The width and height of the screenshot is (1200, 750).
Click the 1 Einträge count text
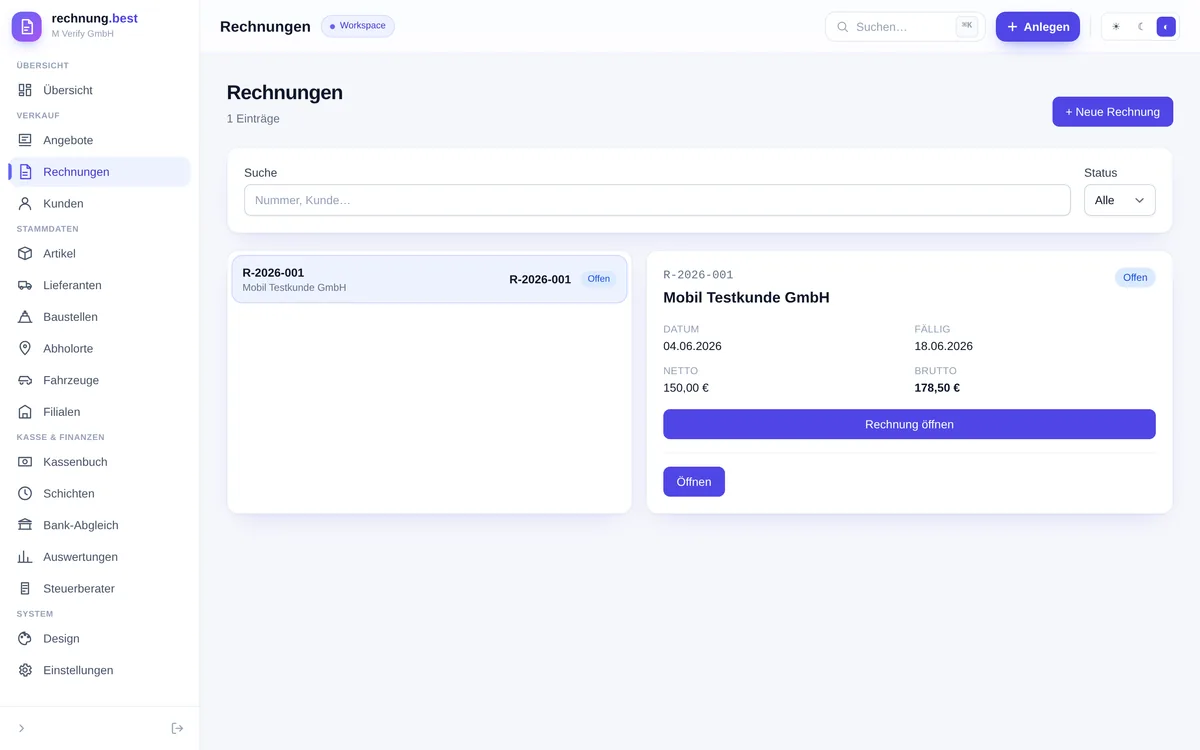253,119
